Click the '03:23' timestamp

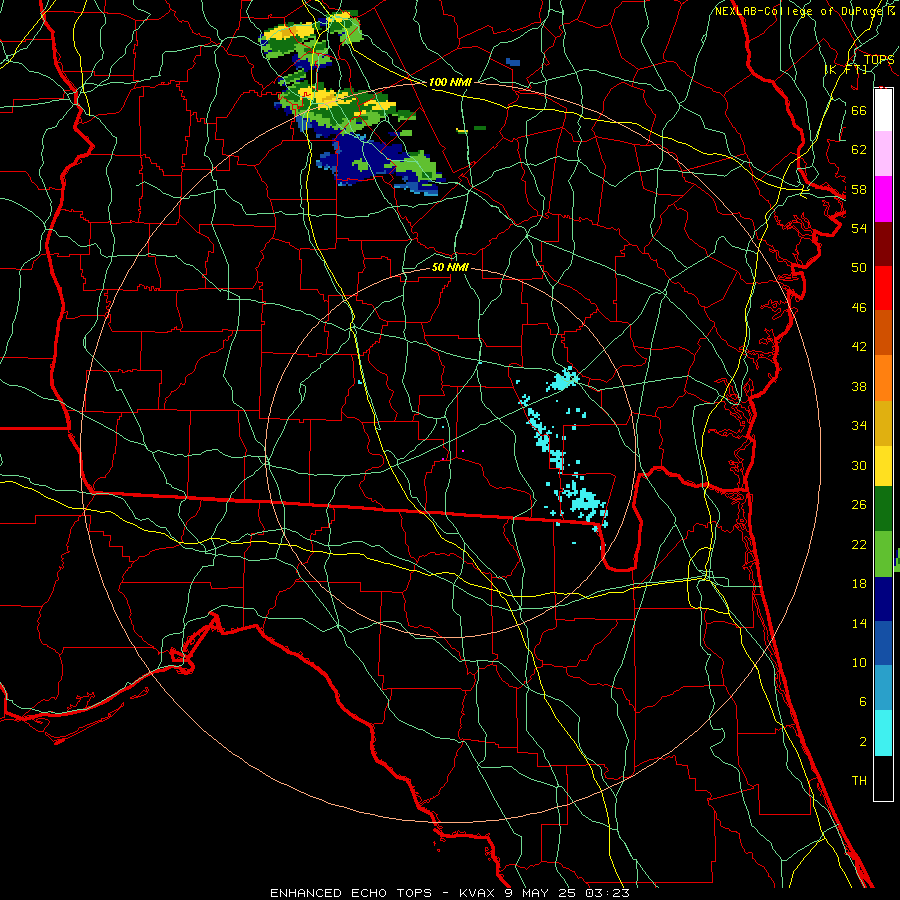pos(607,893)
